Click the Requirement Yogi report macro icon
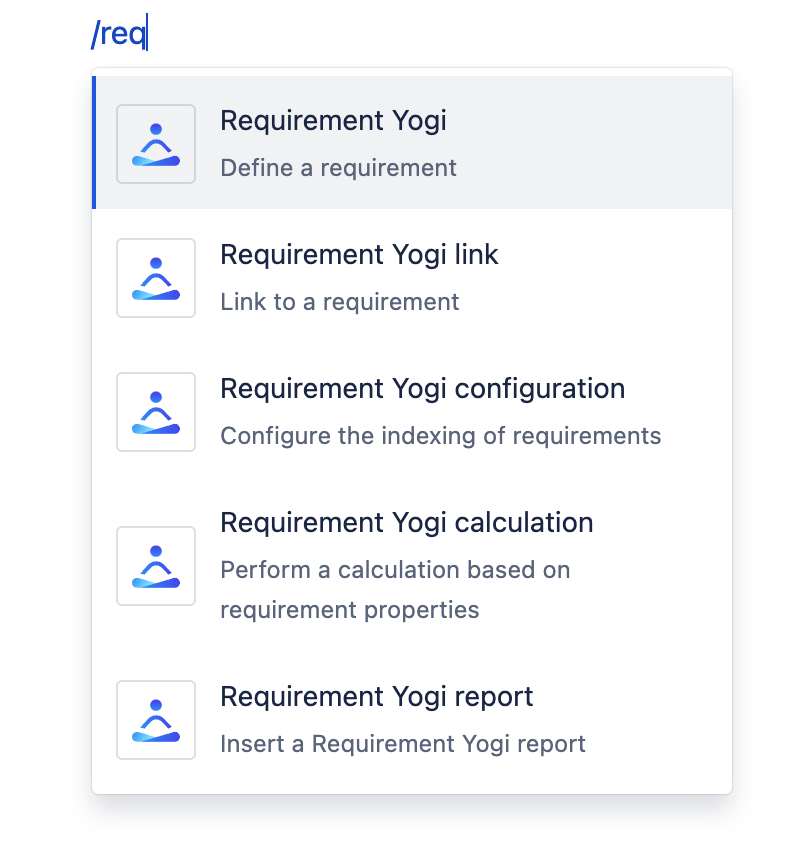This screenshot has height=864, width=794. pyautogui.click(x=156, y=720)
